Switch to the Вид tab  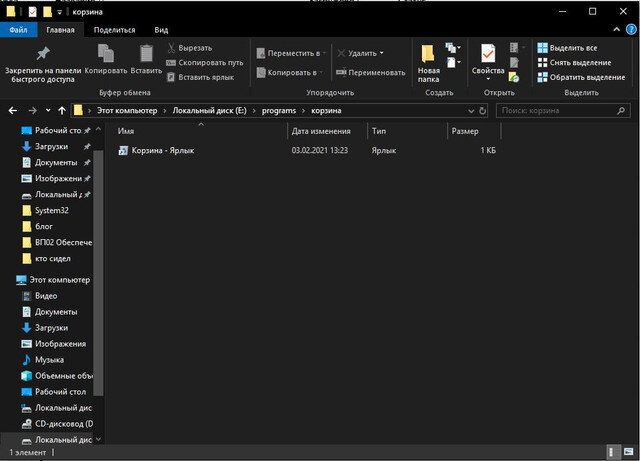[x=161, y=30]
